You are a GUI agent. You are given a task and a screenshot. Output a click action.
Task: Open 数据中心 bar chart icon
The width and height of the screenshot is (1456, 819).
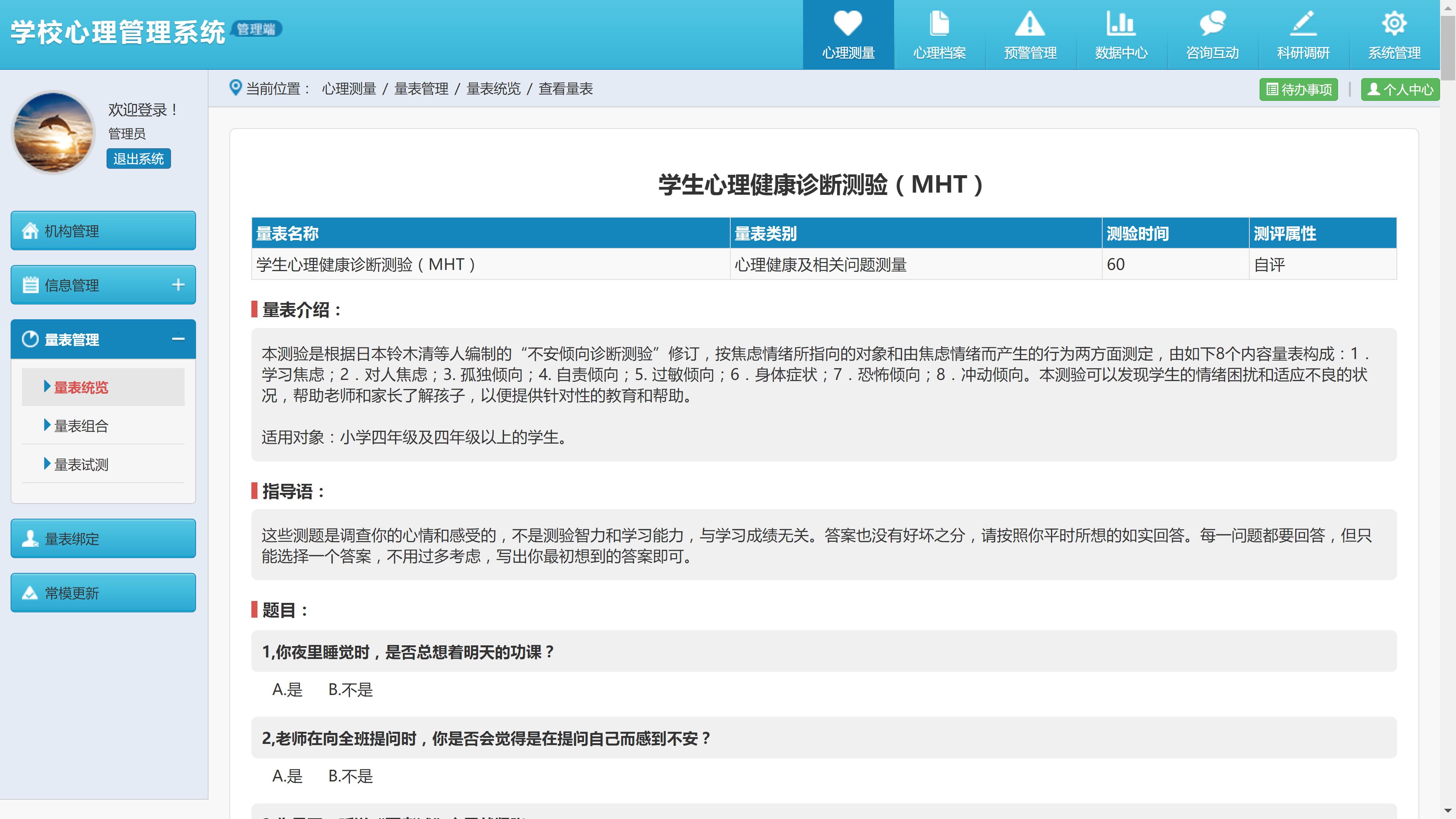pos(1121,24)
